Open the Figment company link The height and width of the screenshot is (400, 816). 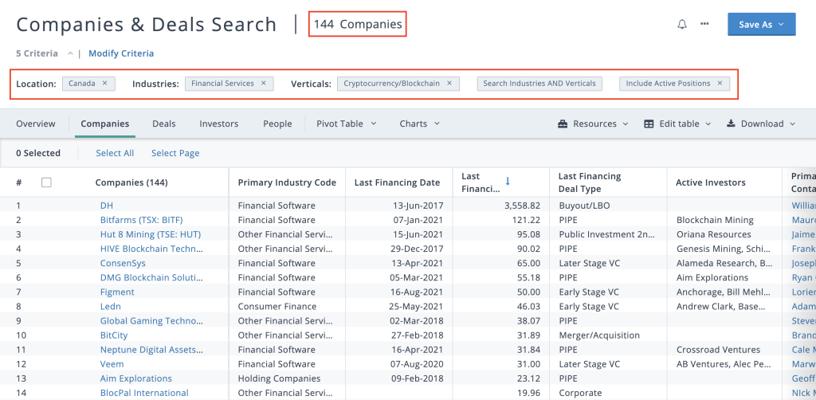117,292
